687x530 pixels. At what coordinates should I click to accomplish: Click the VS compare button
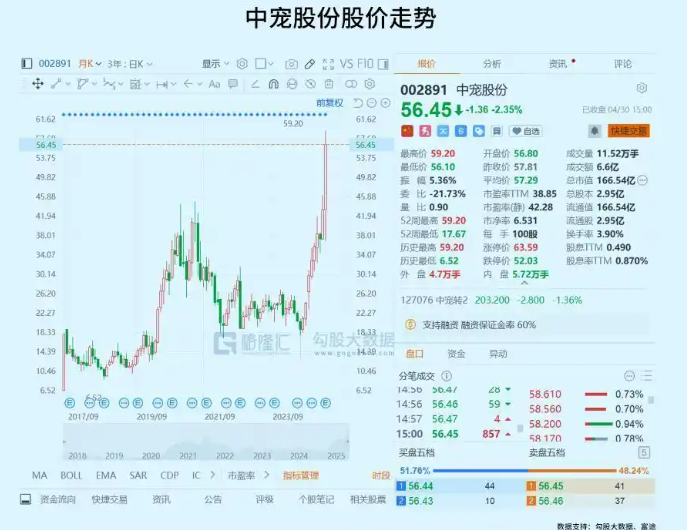346,64
